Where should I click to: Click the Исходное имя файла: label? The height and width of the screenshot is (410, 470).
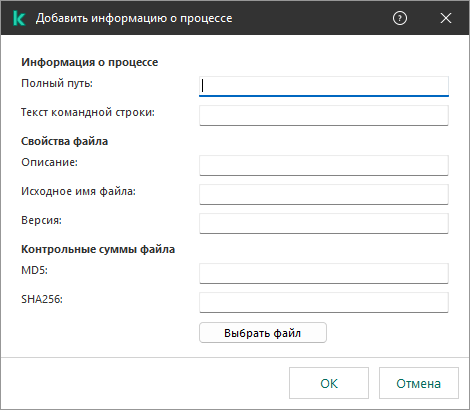coord(78,191)
